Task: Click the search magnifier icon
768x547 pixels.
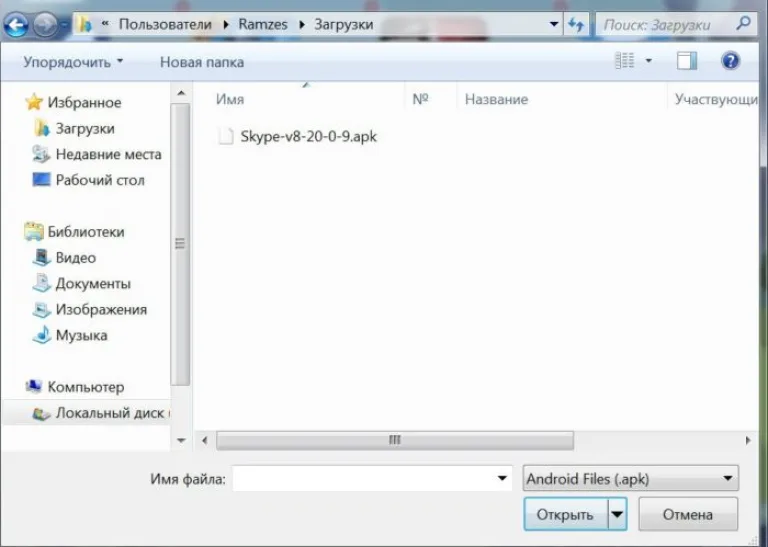Action: [x=744, y=23]
